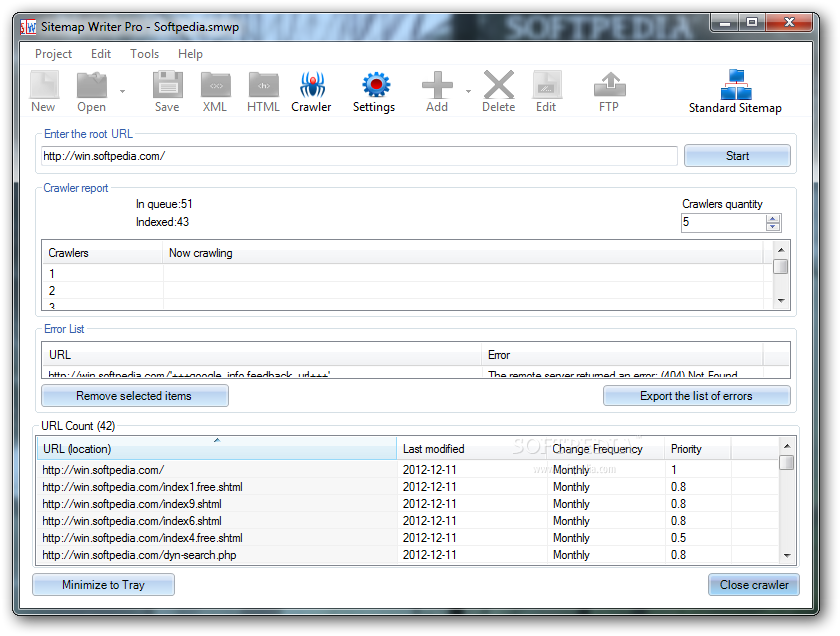The width and height of the screenshot is (840, 636).
Task: Select the dyn-search.php URL row
Action: 407,555
